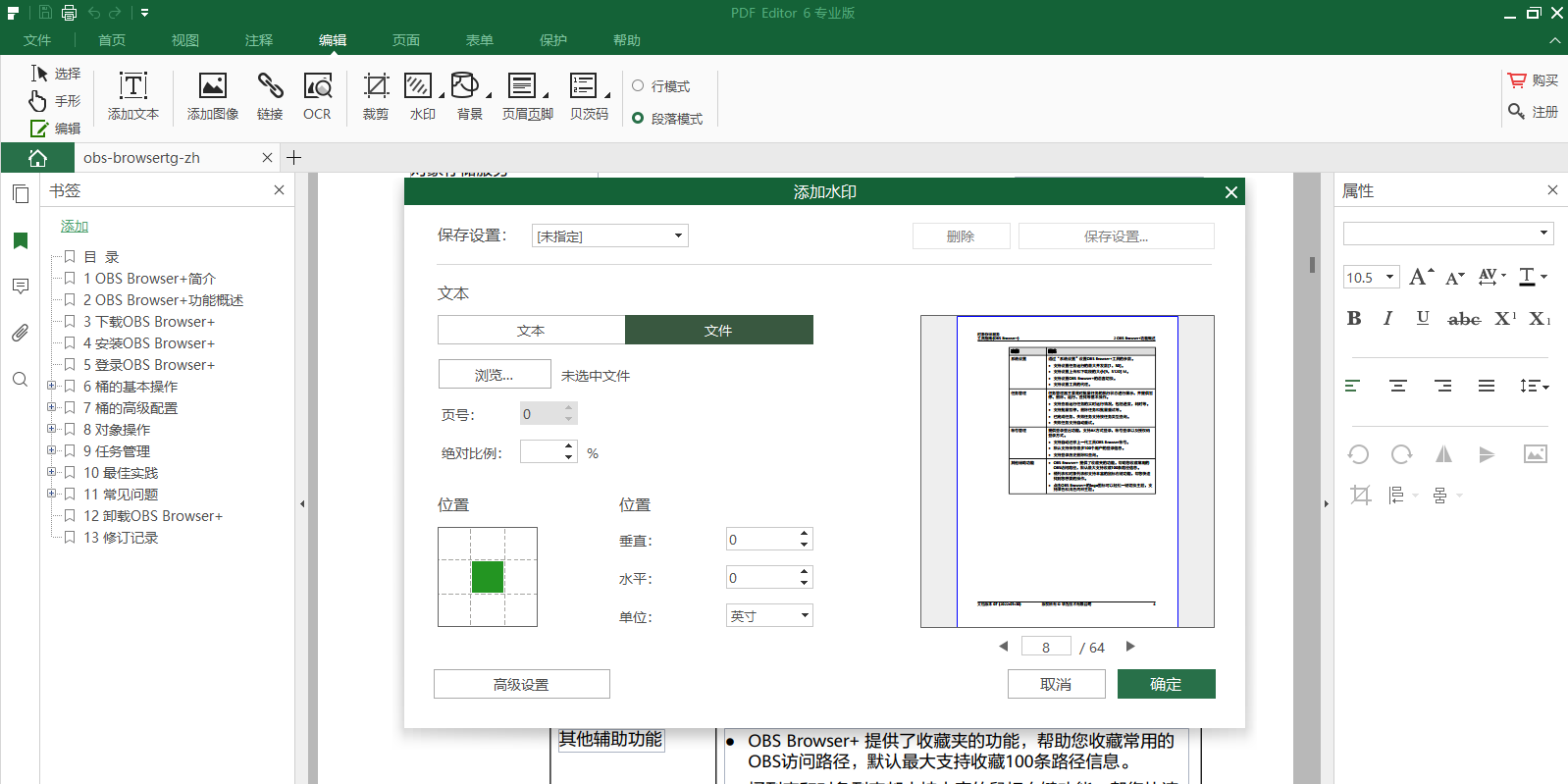Click the 浏览... button
The height and width of the screenshot is (784, 1568).
pos(495,375)
